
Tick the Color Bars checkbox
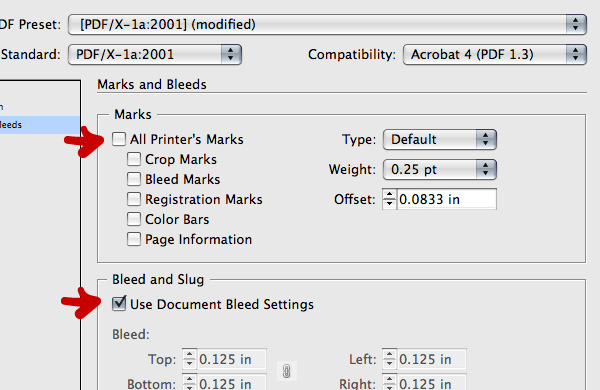pos(134,219)
